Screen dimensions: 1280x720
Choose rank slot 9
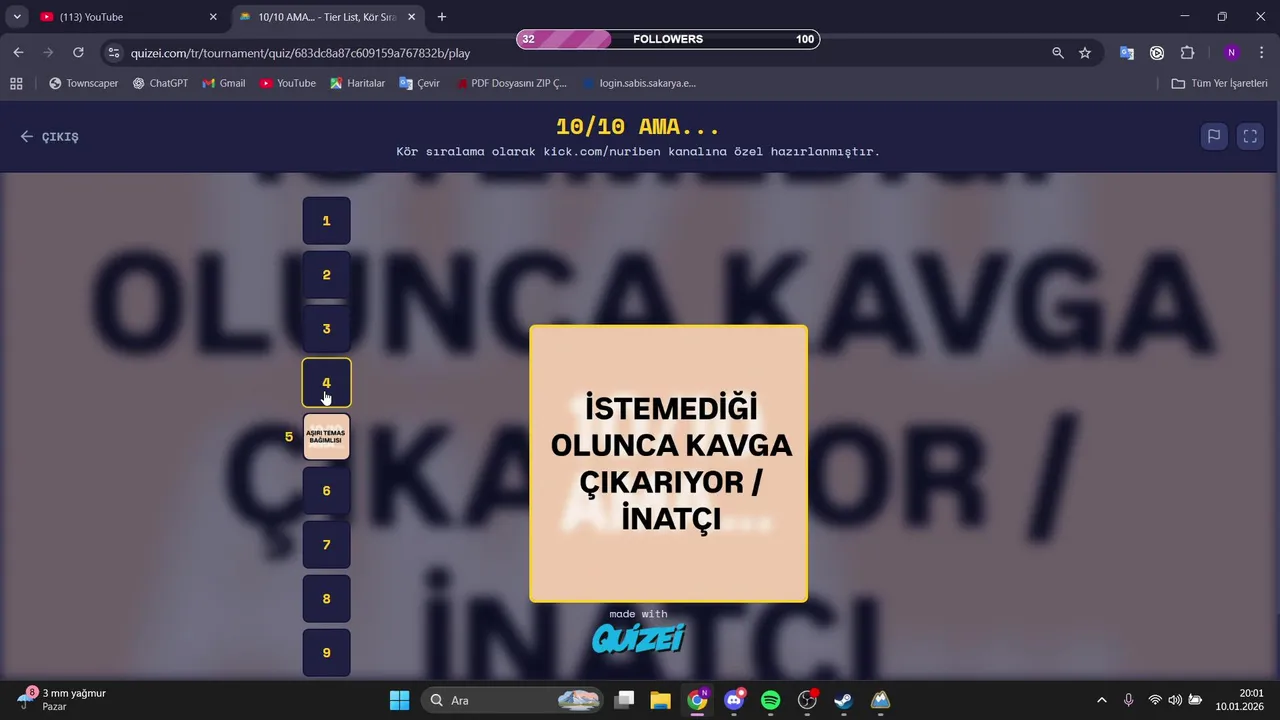point(326,652)
